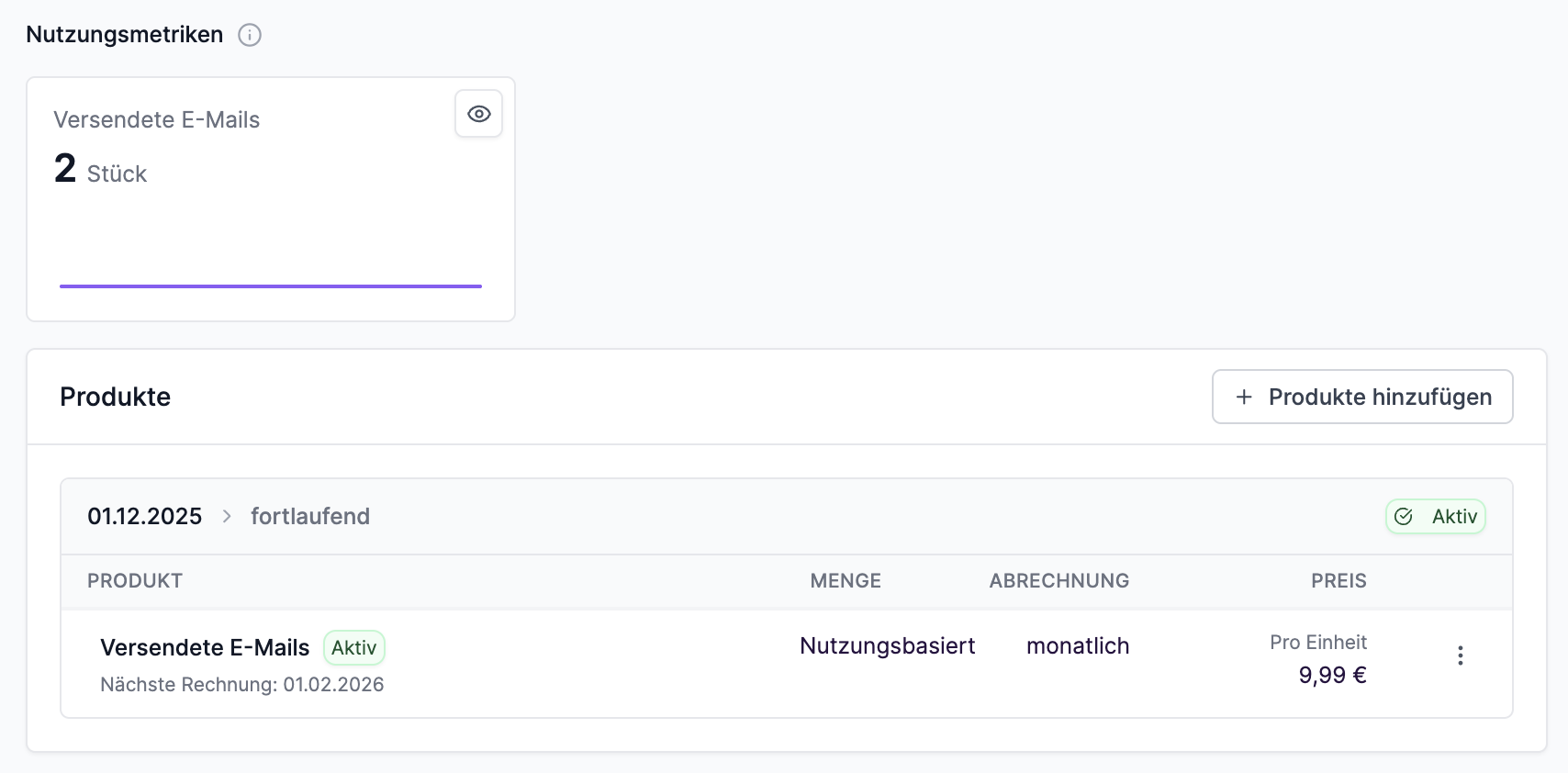Viewport: 1568px width, 773px height.
Task: Click the Aktiv badge beside fortlaufend
Action: pyautogui.click(x=1436, y=516)
